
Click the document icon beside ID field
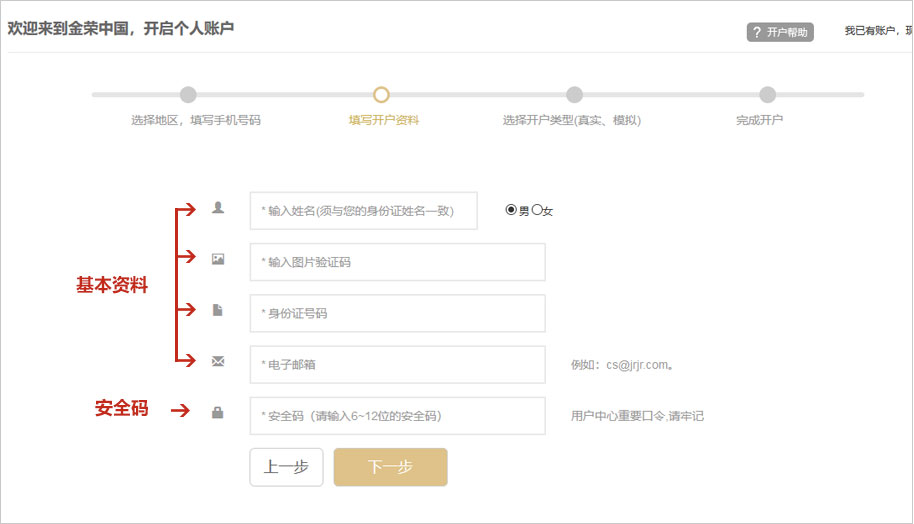tap(217, 310)
